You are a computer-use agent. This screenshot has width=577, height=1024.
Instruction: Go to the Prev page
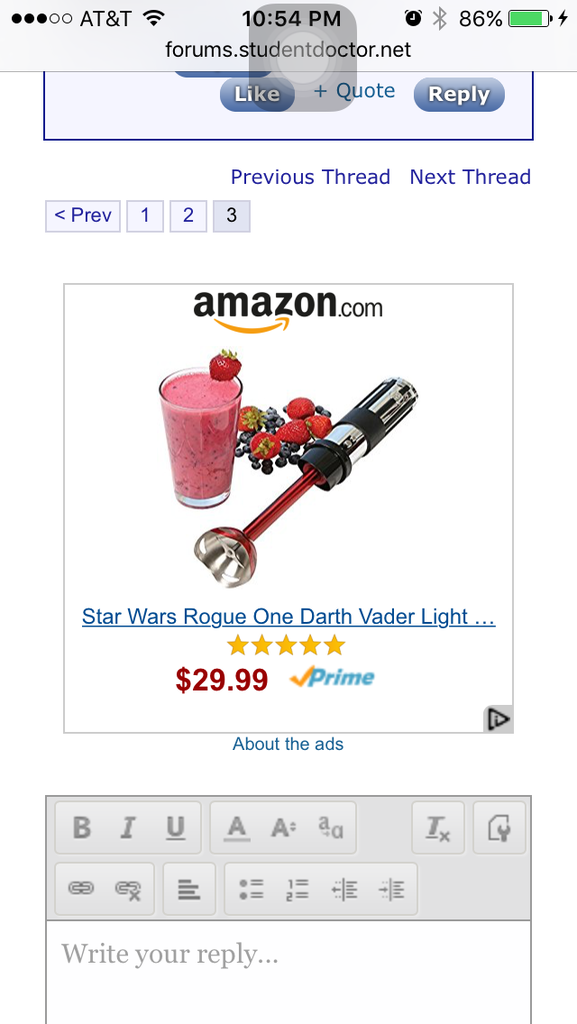tap(83, 216)
